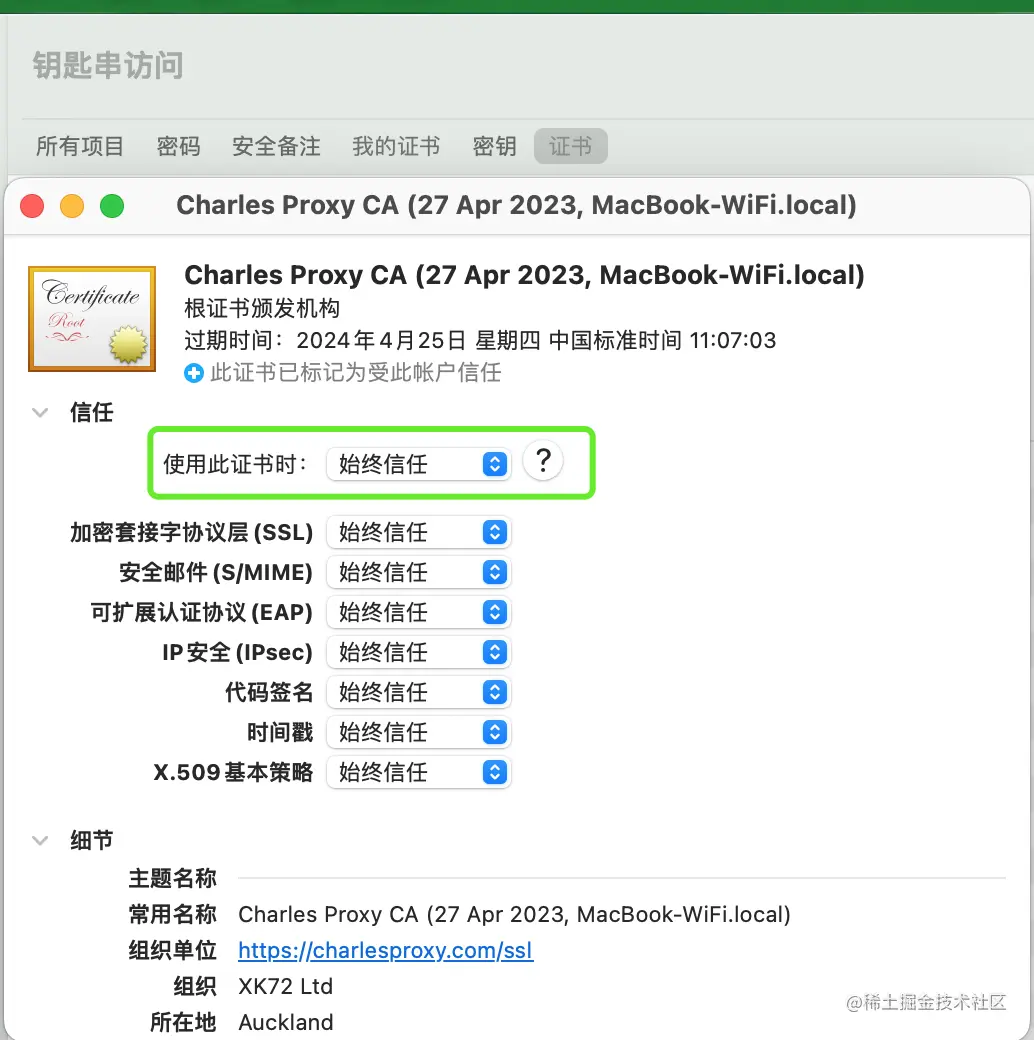Close the certificate window with red button
This screenshot has height=1040, width=1034.
(x=32, y=206)
